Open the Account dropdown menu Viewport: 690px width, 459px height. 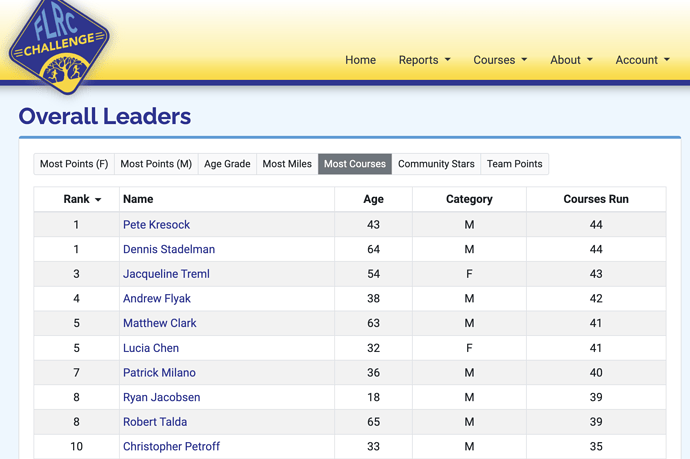click(642, 60)
